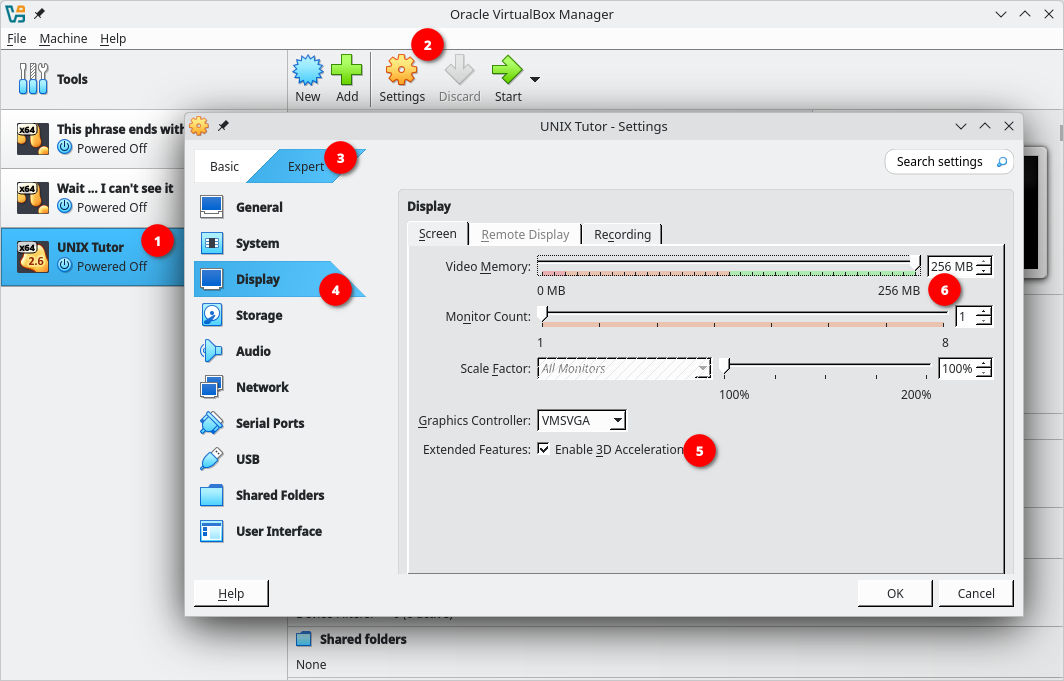Open the Help menu in menu bar
This screenshot has height=681, width=1064.
pyautogui.click(x=113, y=39)
